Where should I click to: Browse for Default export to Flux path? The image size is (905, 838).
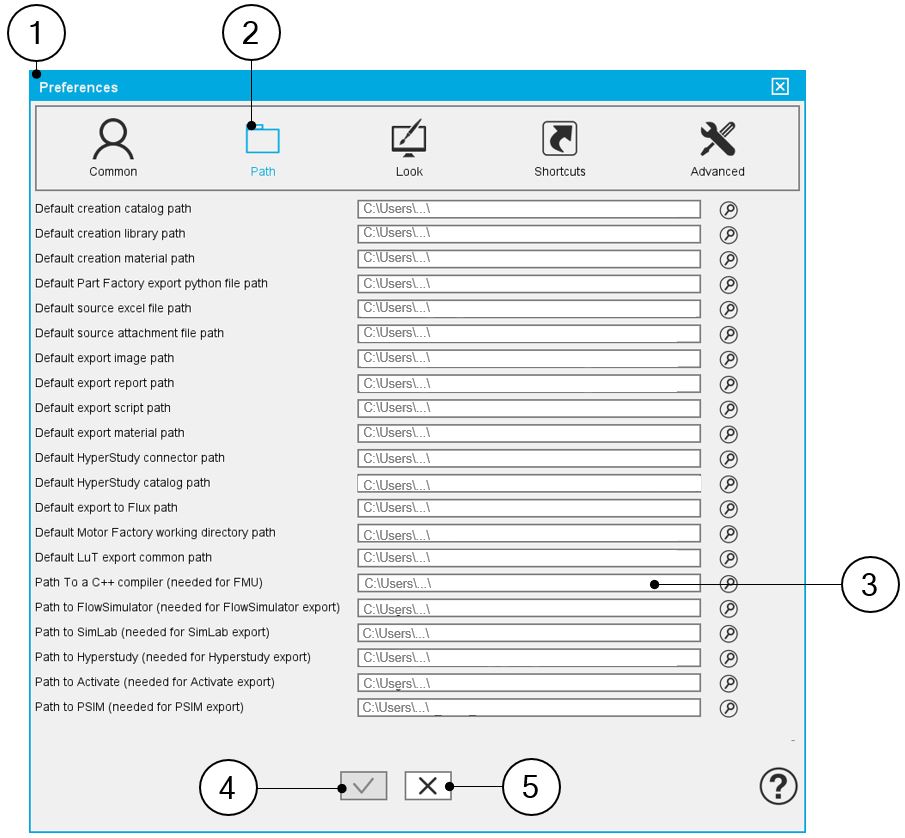[x=729, y=509]
